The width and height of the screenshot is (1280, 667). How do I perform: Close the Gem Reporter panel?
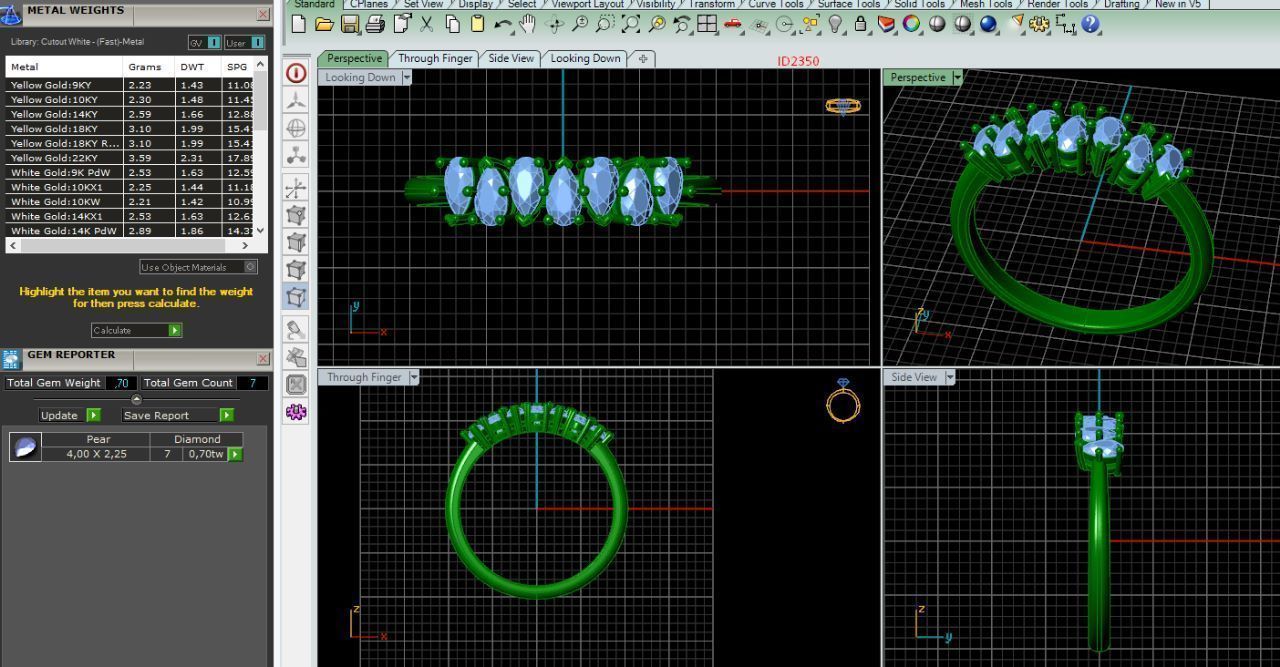[x=263, y=358]
